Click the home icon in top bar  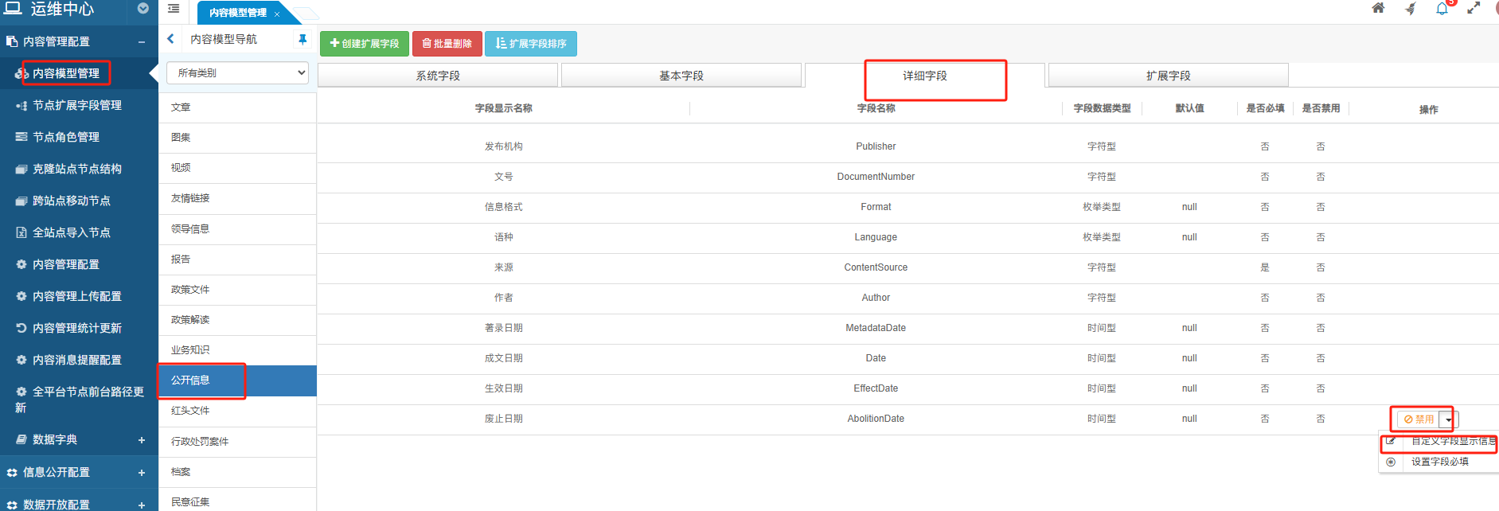[x=1377, y=9]
